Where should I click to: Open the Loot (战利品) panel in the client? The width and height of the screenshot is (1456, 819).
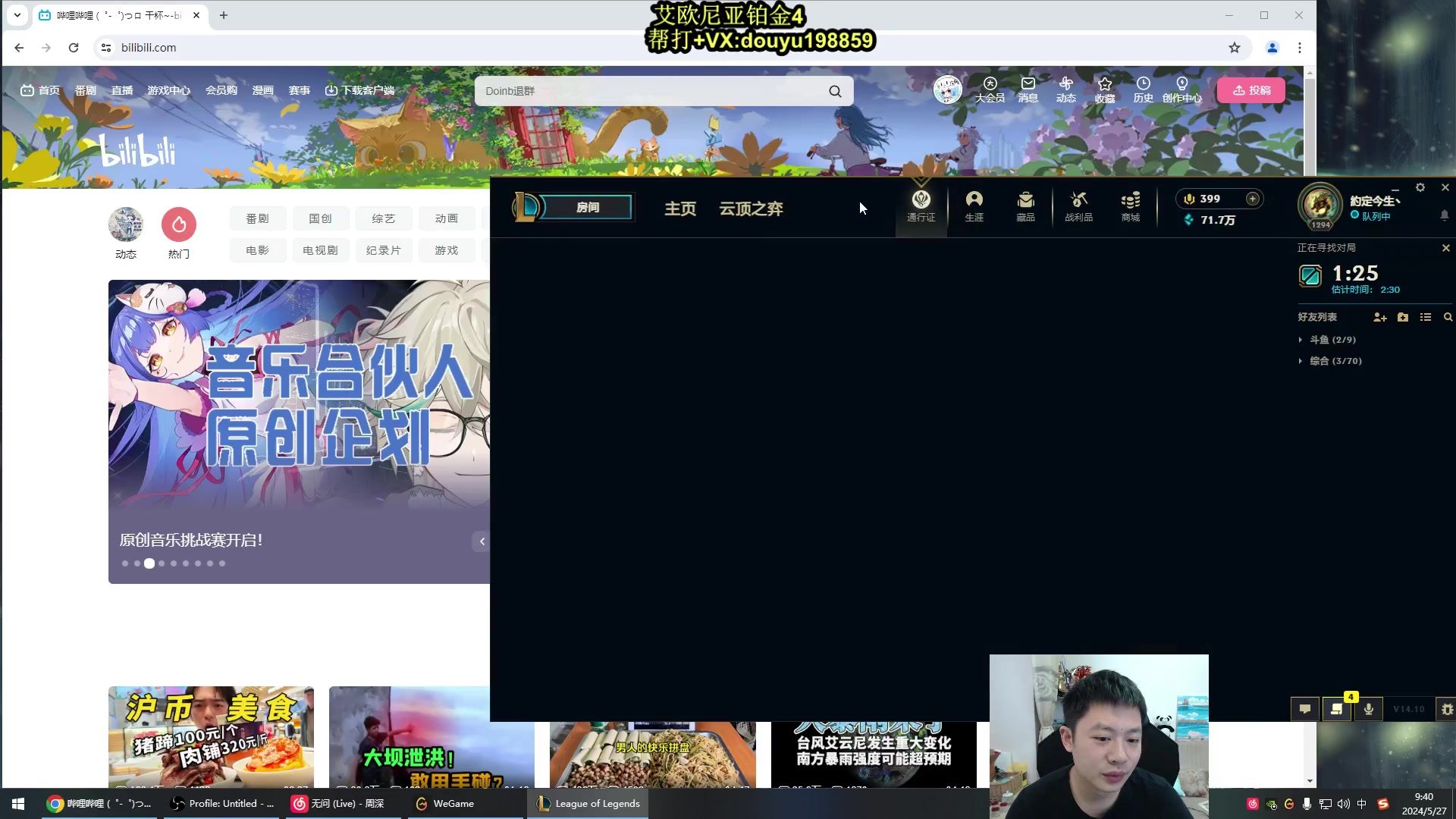coord(1078,206)
